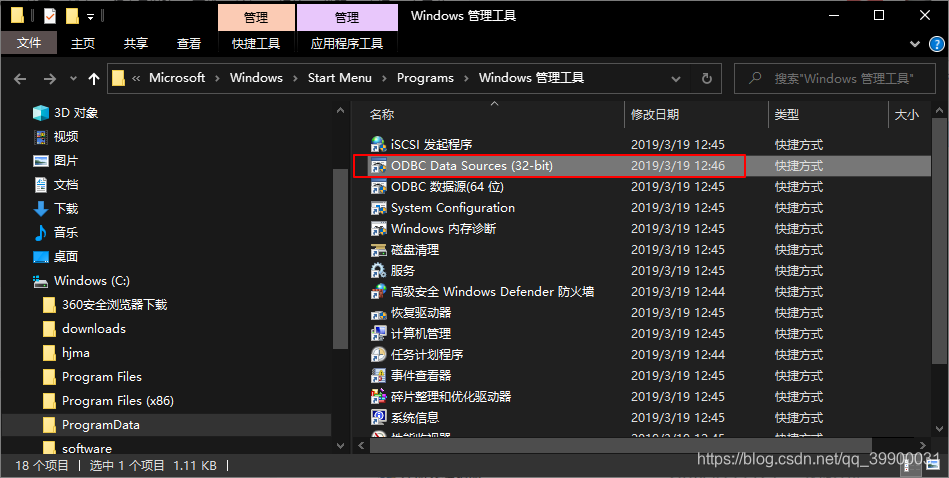Switch to the 主页 ribbon tab
949x478 pixels.
point(83,44)
